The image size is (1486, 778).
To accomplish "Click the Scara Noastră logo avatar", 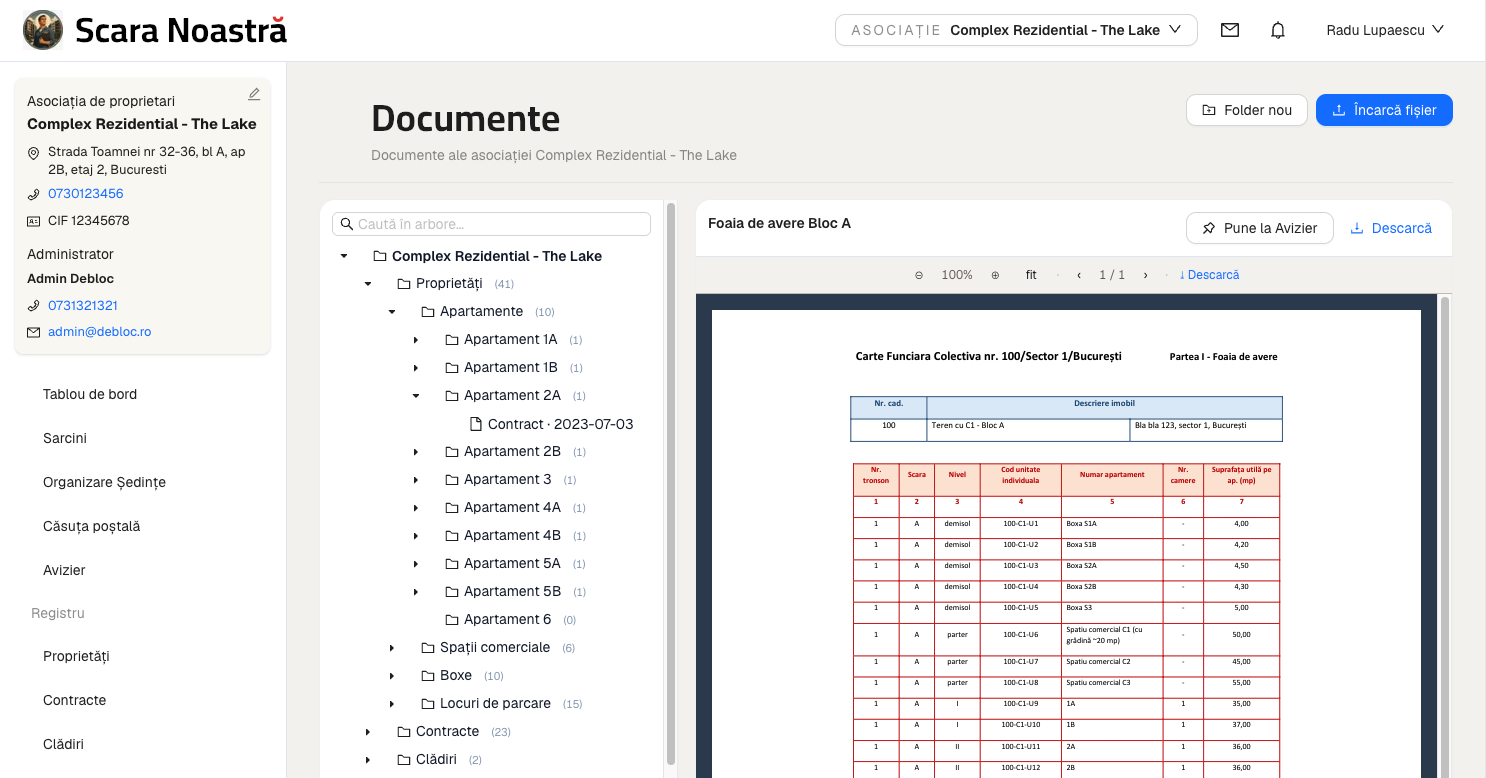I will pyautogui.click(x=43, y=30).
